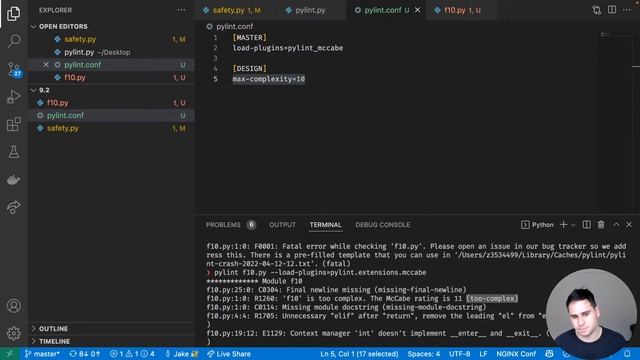The image size is (640, 360).
Task: Click load-plugins=pylint_mccabe line
Action: [288, 48]
